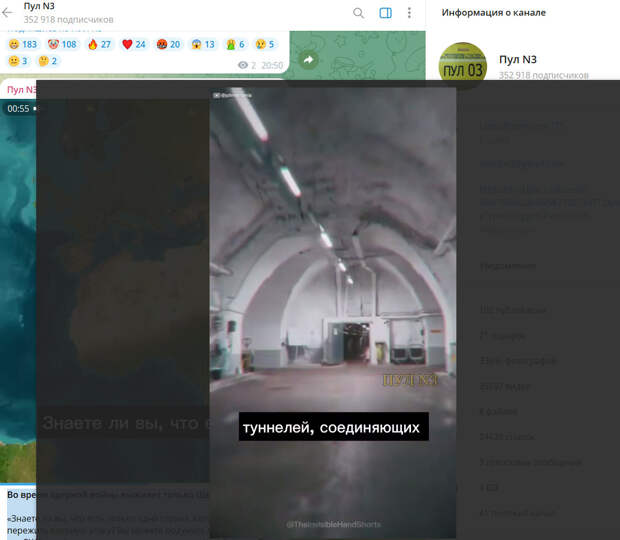
Task: Add the cursing face reaction with 20
Action: click(168, 44)
